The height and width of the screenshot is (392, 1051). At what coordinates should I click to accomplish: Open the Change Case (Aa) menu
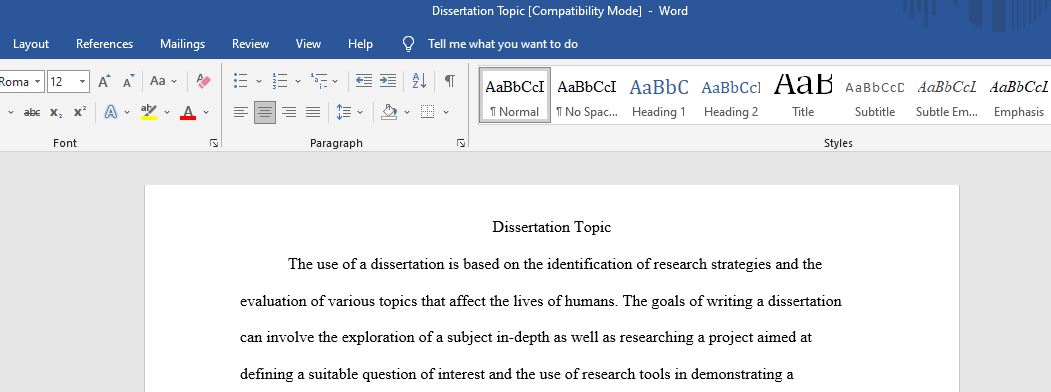(163, 81)
